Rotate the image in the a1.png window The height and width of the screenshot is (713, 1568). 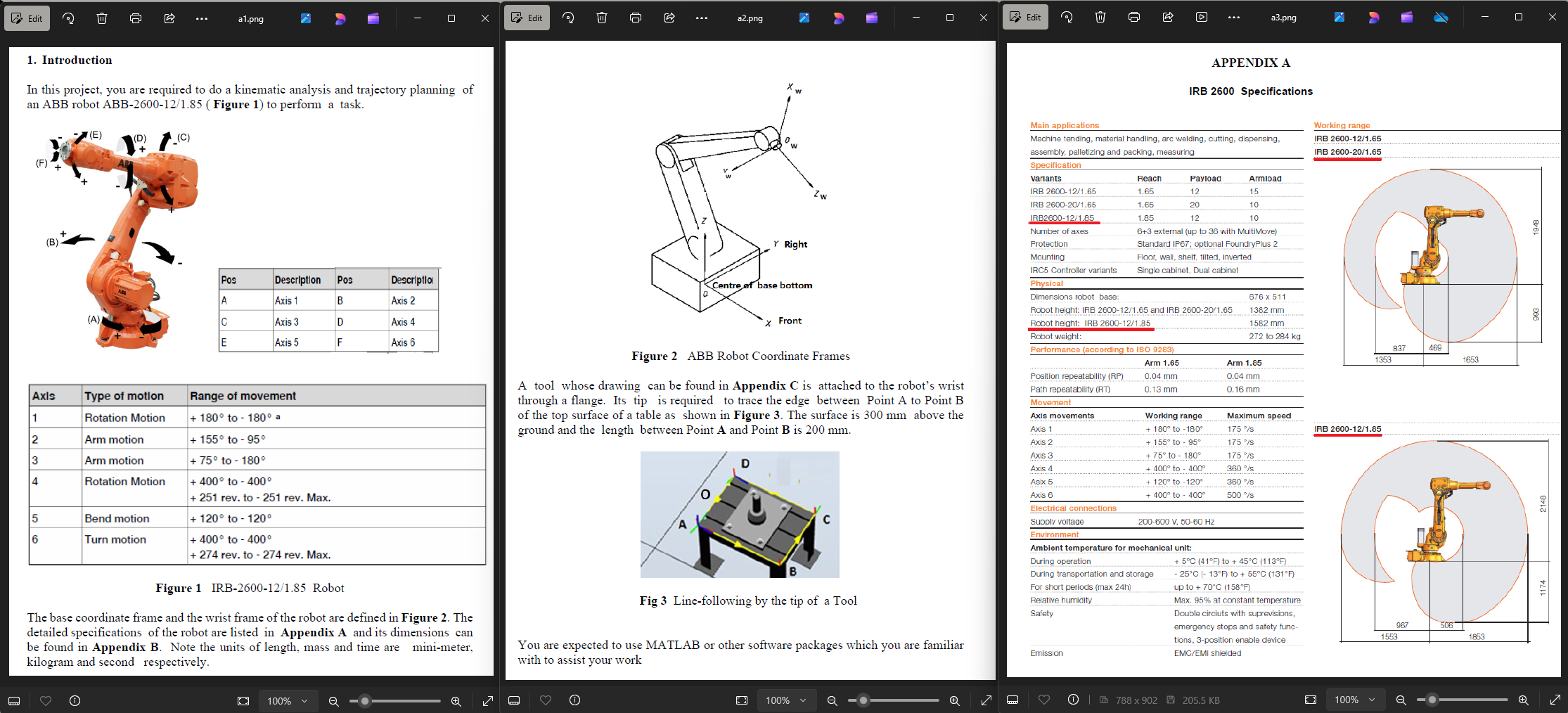[x=68, y=18]
